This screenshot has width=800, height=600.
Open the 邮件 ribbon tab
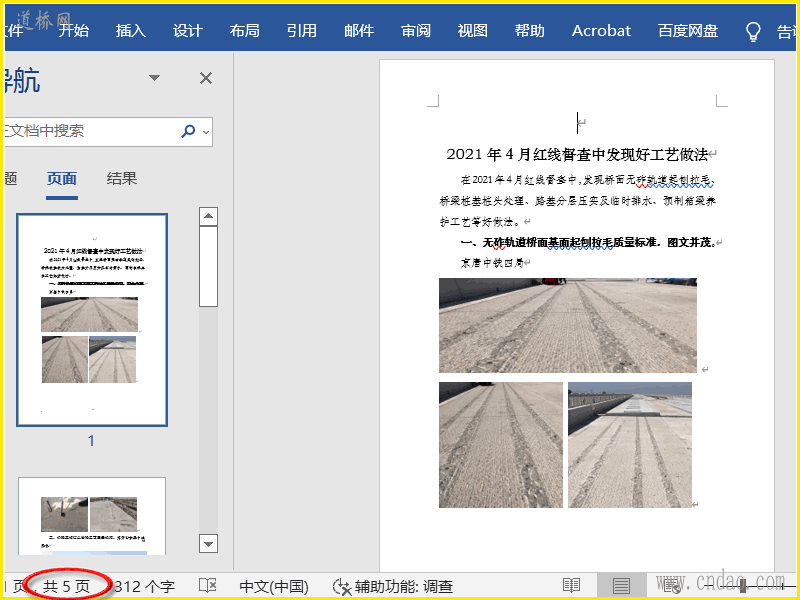point(359,31)
